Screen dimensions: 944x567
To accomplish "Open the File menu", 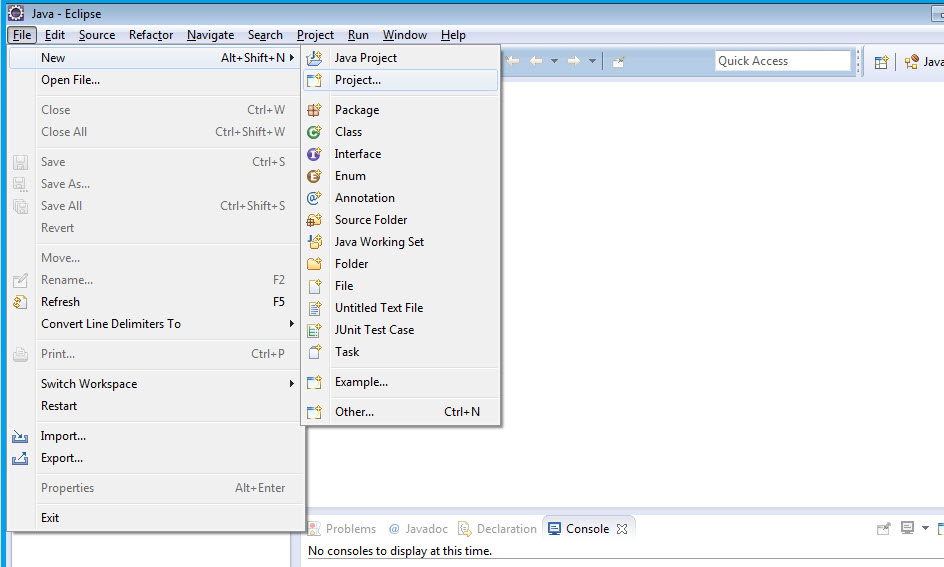I will [22, 35].
